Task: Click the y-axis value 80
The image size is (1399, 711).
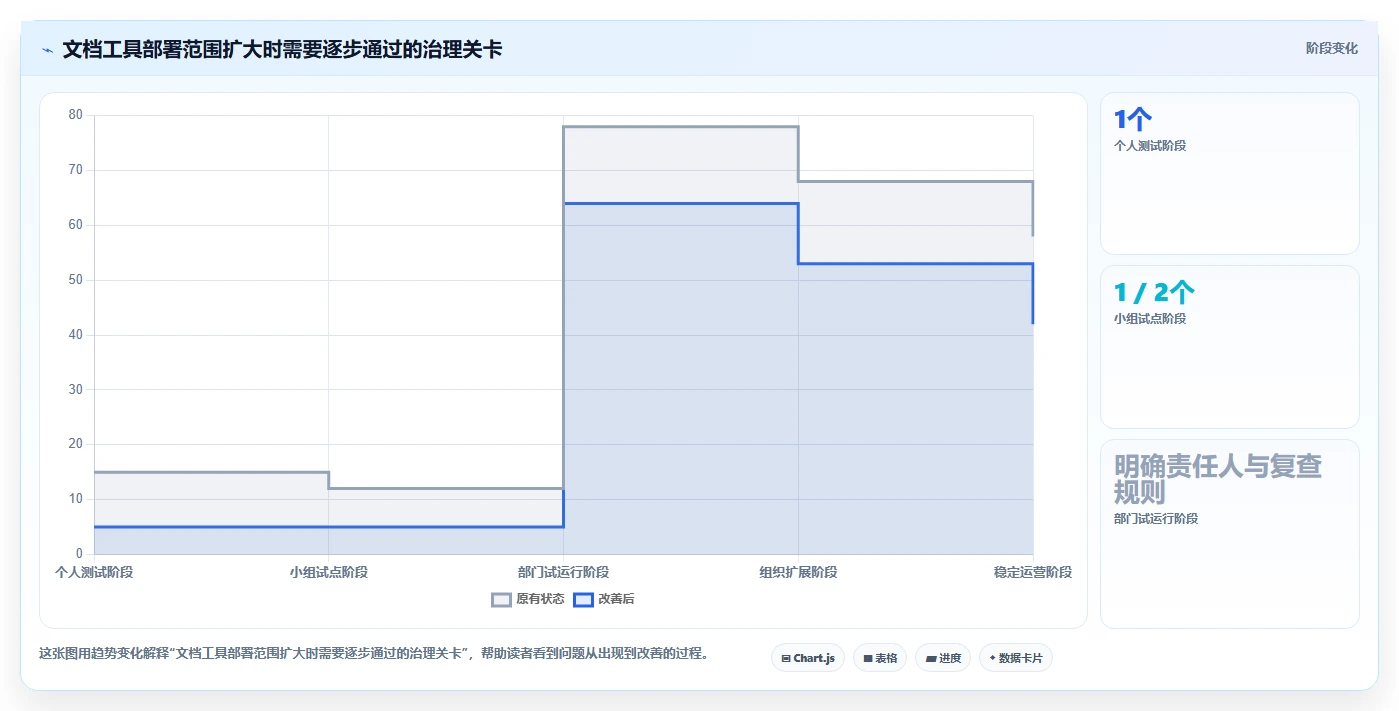Action: (x=76, y=115)
